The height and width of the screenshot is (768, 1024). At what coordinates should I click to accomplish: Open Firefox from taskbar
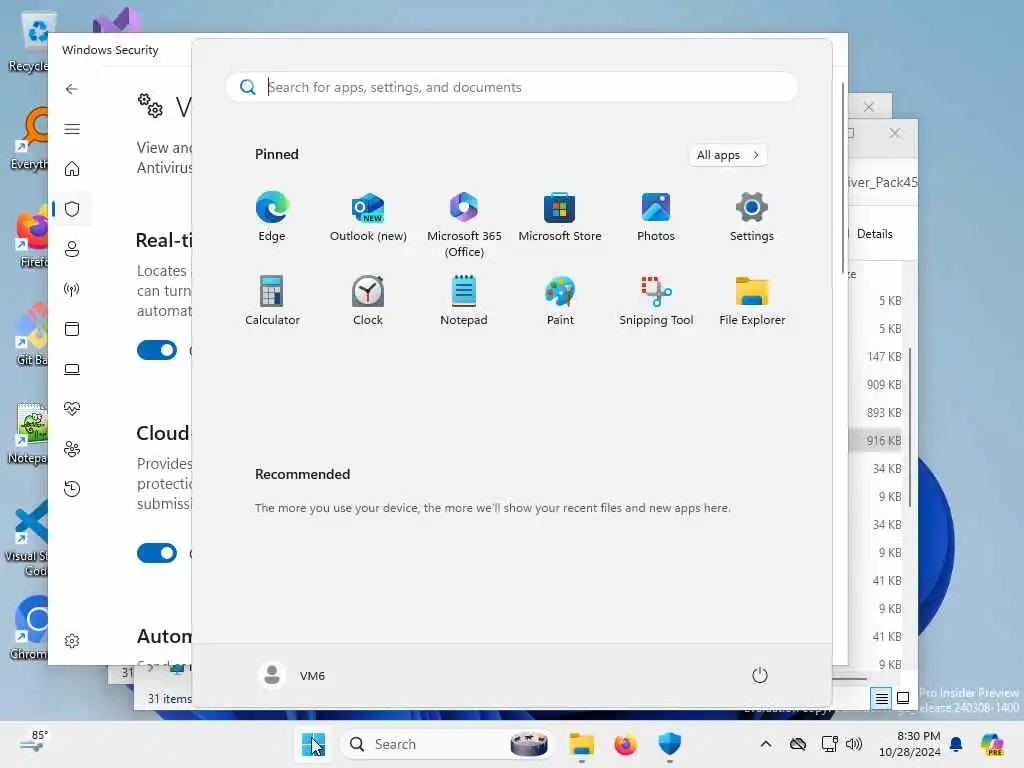tap(626, 744)
